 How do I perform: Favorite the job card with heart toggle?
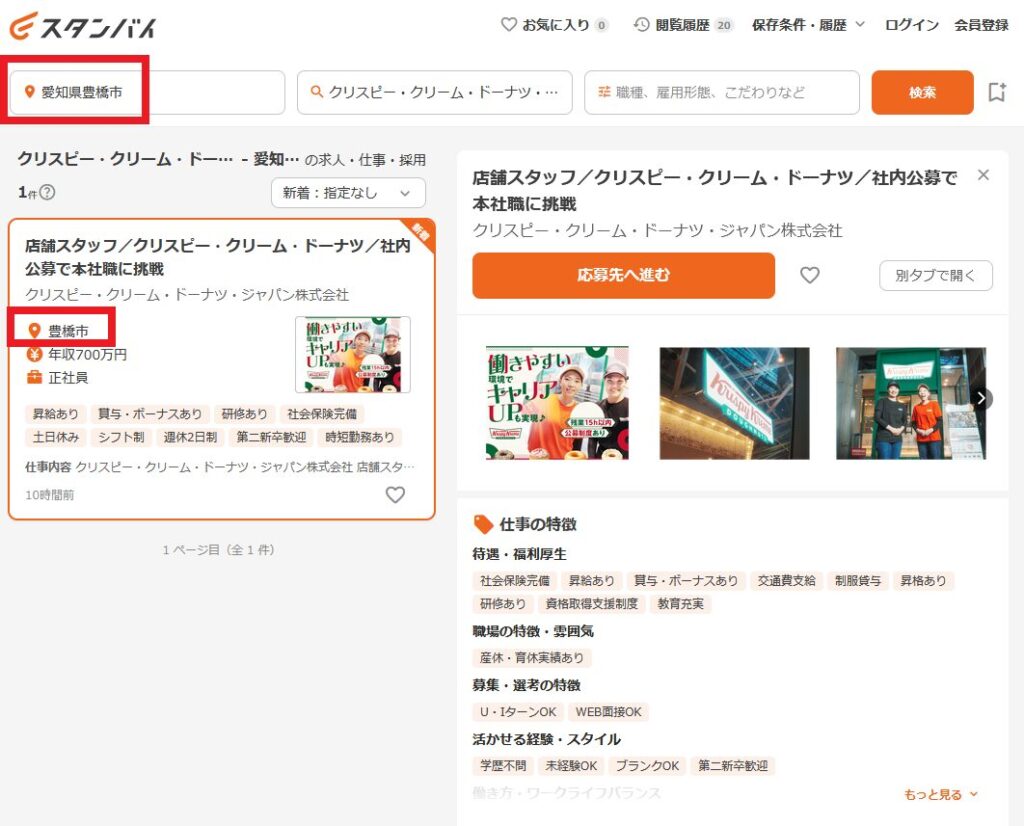(395, 494)
